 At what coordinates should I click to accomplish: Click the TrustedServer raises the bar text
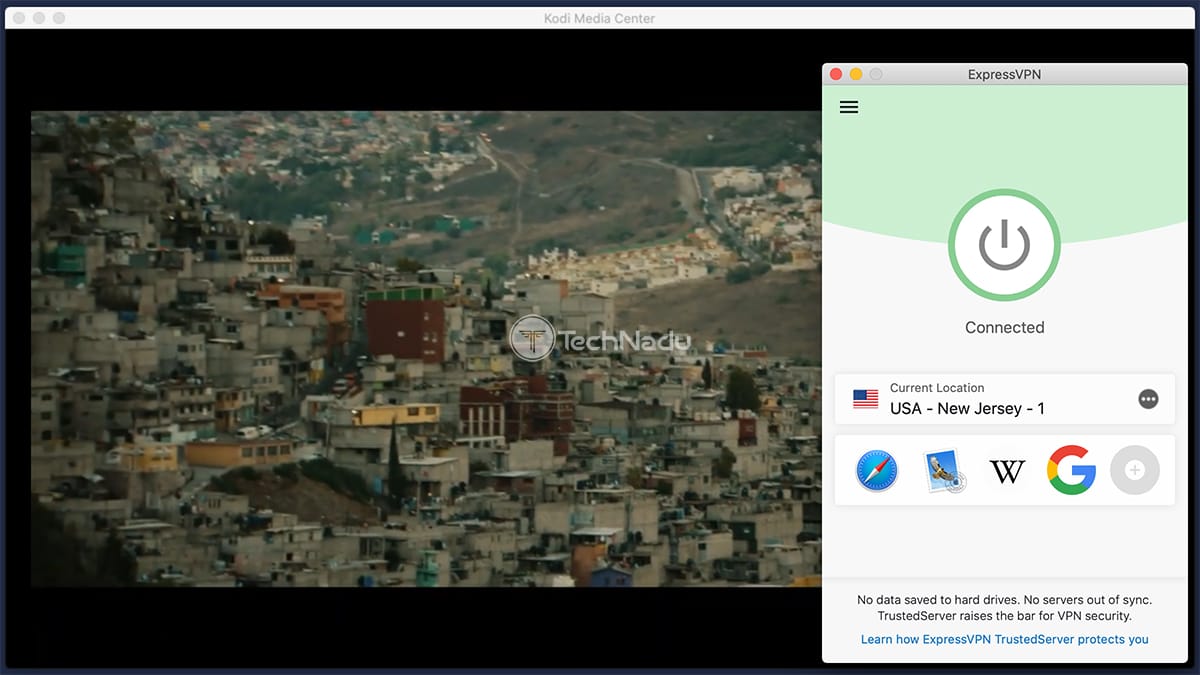pyautogui.click(x=1004, y=616)
